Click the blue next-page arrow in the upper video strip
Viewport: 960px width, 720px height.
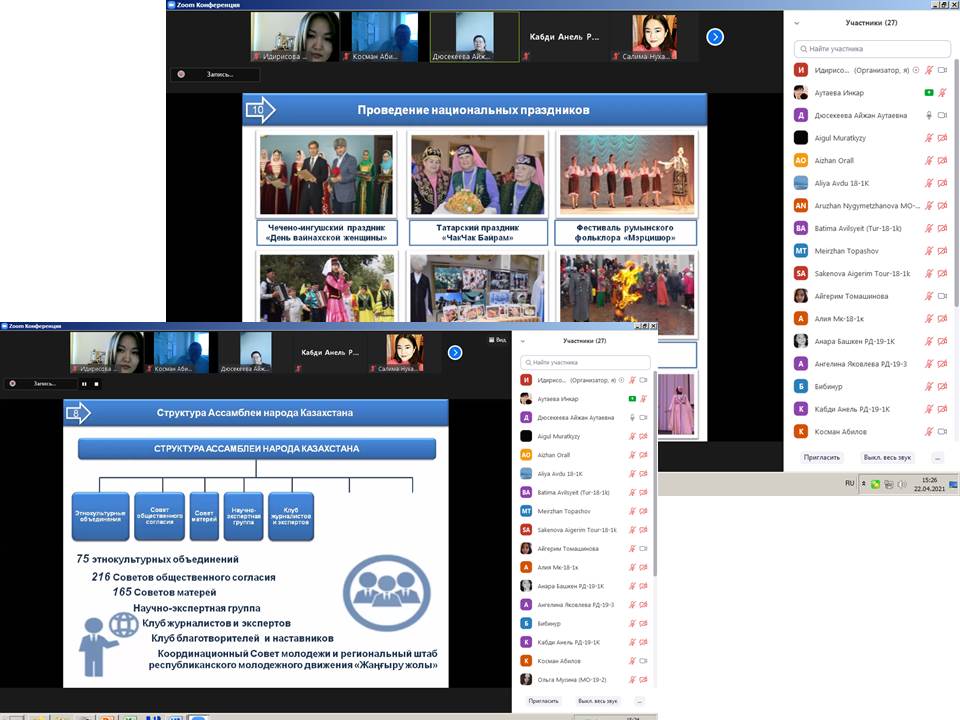(715, 37)
